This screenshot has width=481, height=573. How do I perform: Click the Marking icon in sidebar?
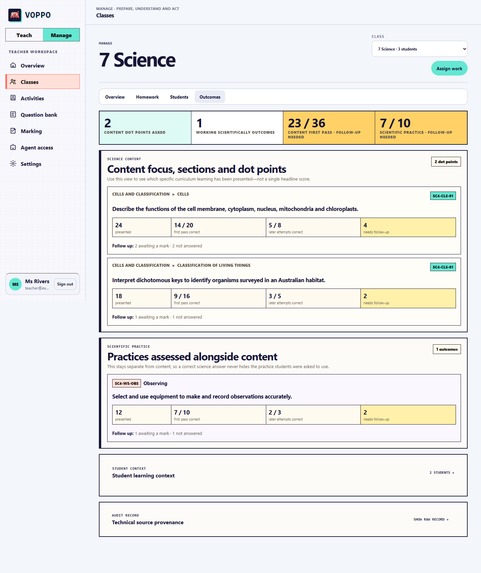(13, 131)
